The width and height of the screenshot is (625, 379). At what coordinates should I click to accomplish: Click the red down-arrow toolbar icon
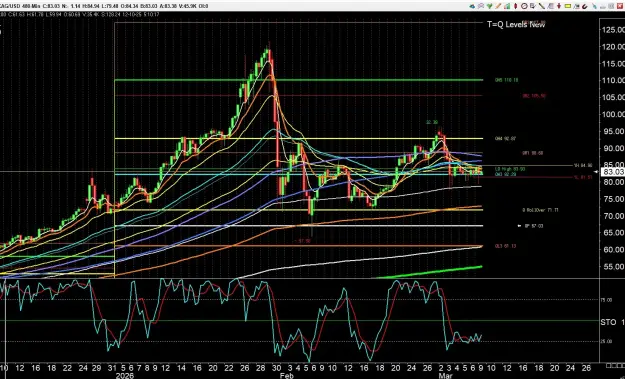coord(559,6)
